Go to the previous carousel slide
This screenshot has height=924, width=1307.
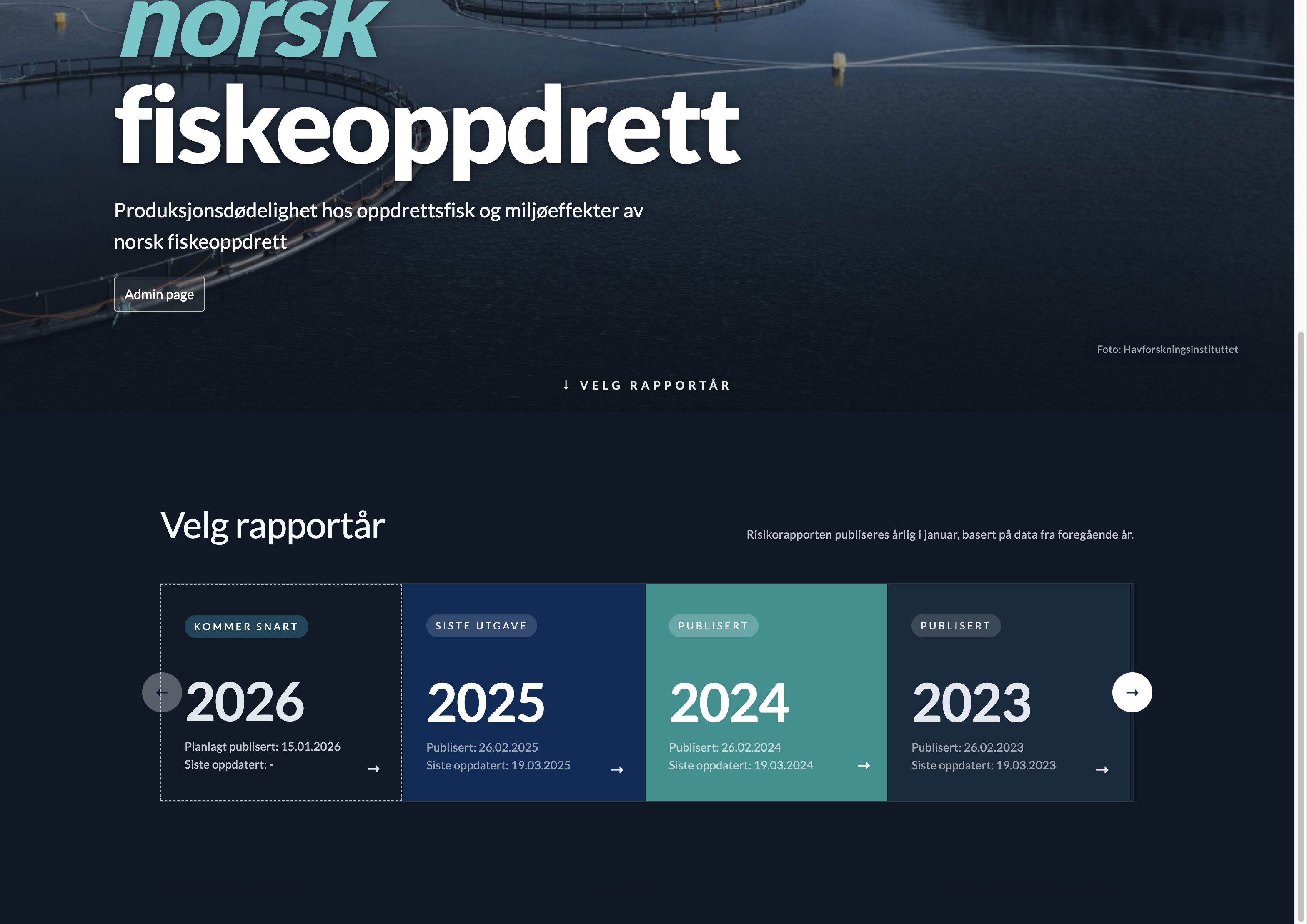[x=162, y=692]
